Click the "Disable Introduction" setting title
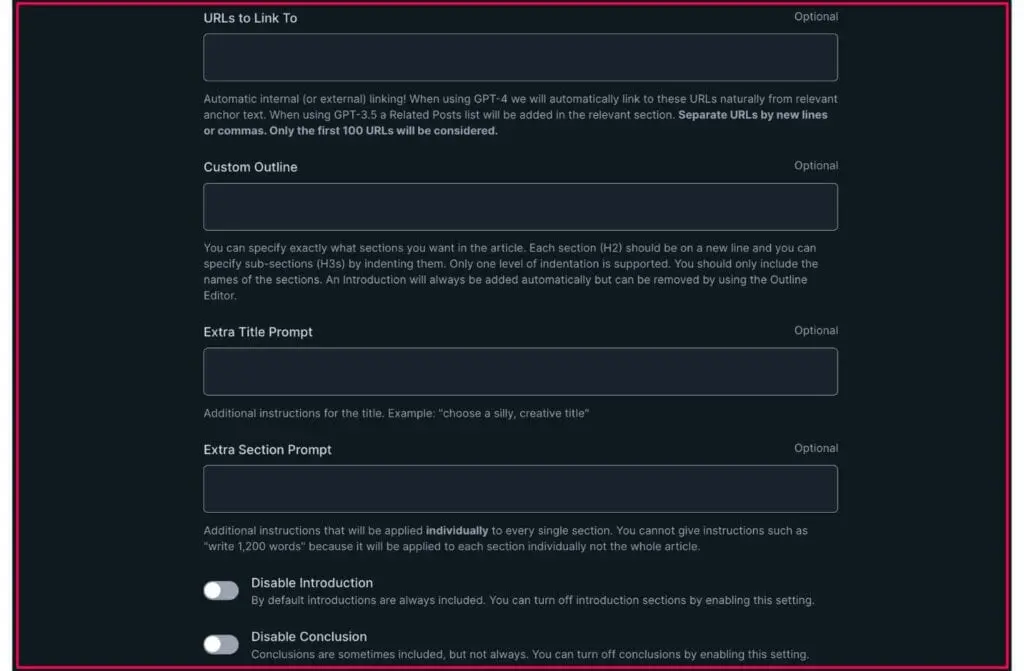This screenshot has height=671, width=1024. click(x=312, y=583)
